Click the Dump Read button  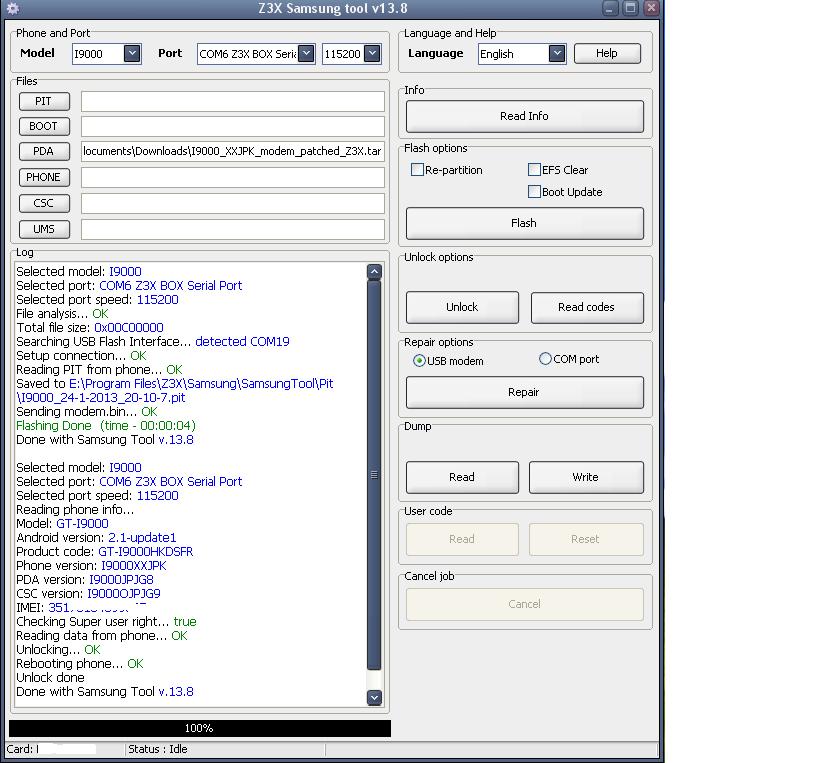(x=462, y=477)
